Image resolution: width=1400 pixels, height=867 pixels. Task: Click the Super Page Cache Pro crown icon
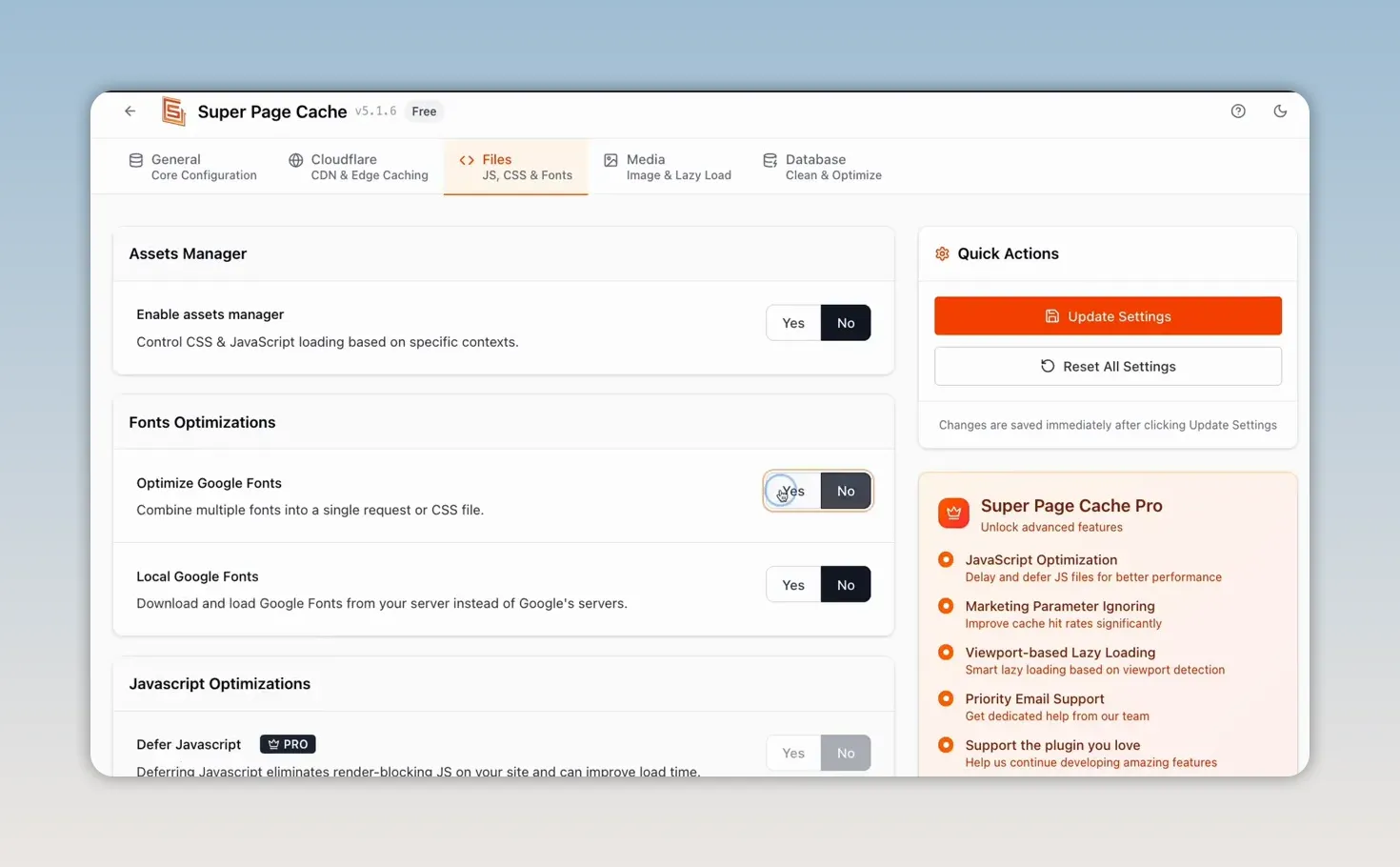953,513
